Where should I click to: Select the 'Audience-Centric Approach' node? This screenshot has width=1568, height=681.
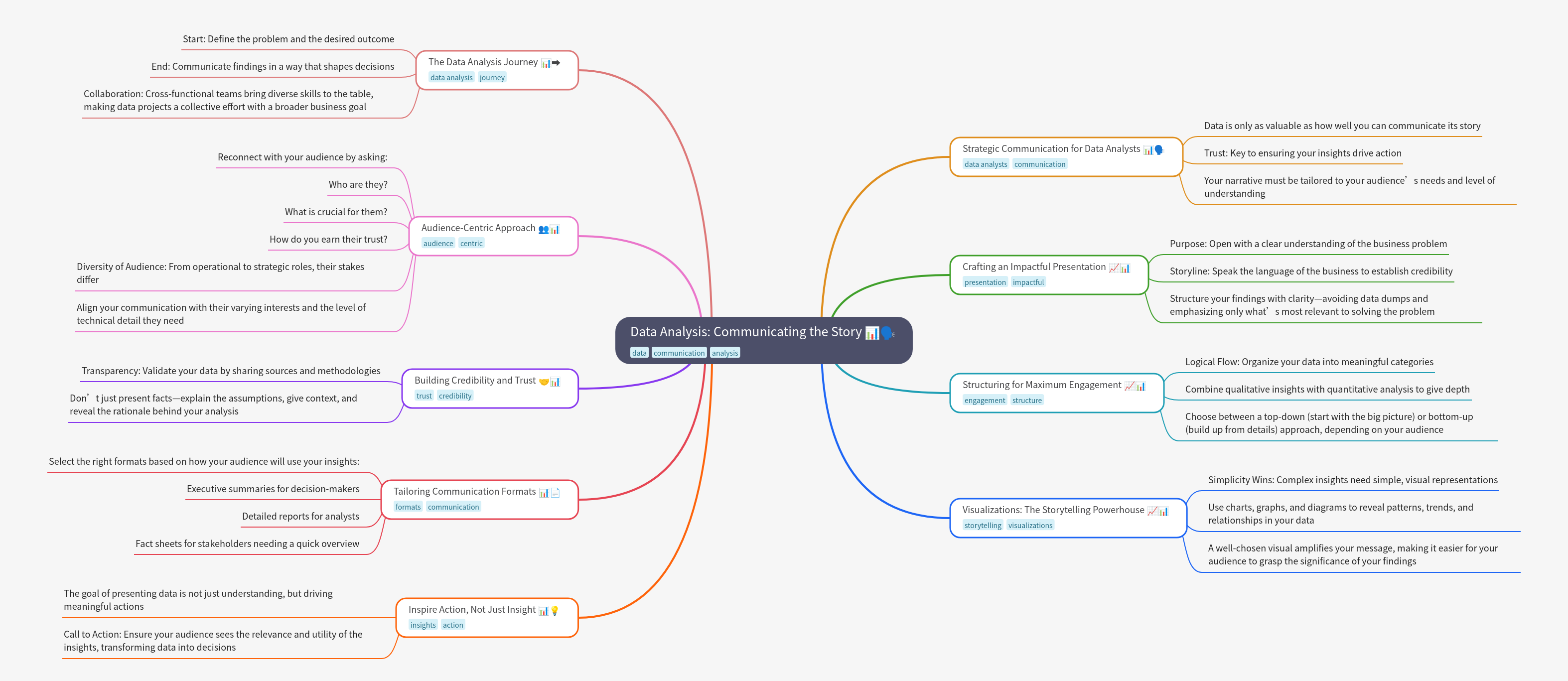pos(493,236)
